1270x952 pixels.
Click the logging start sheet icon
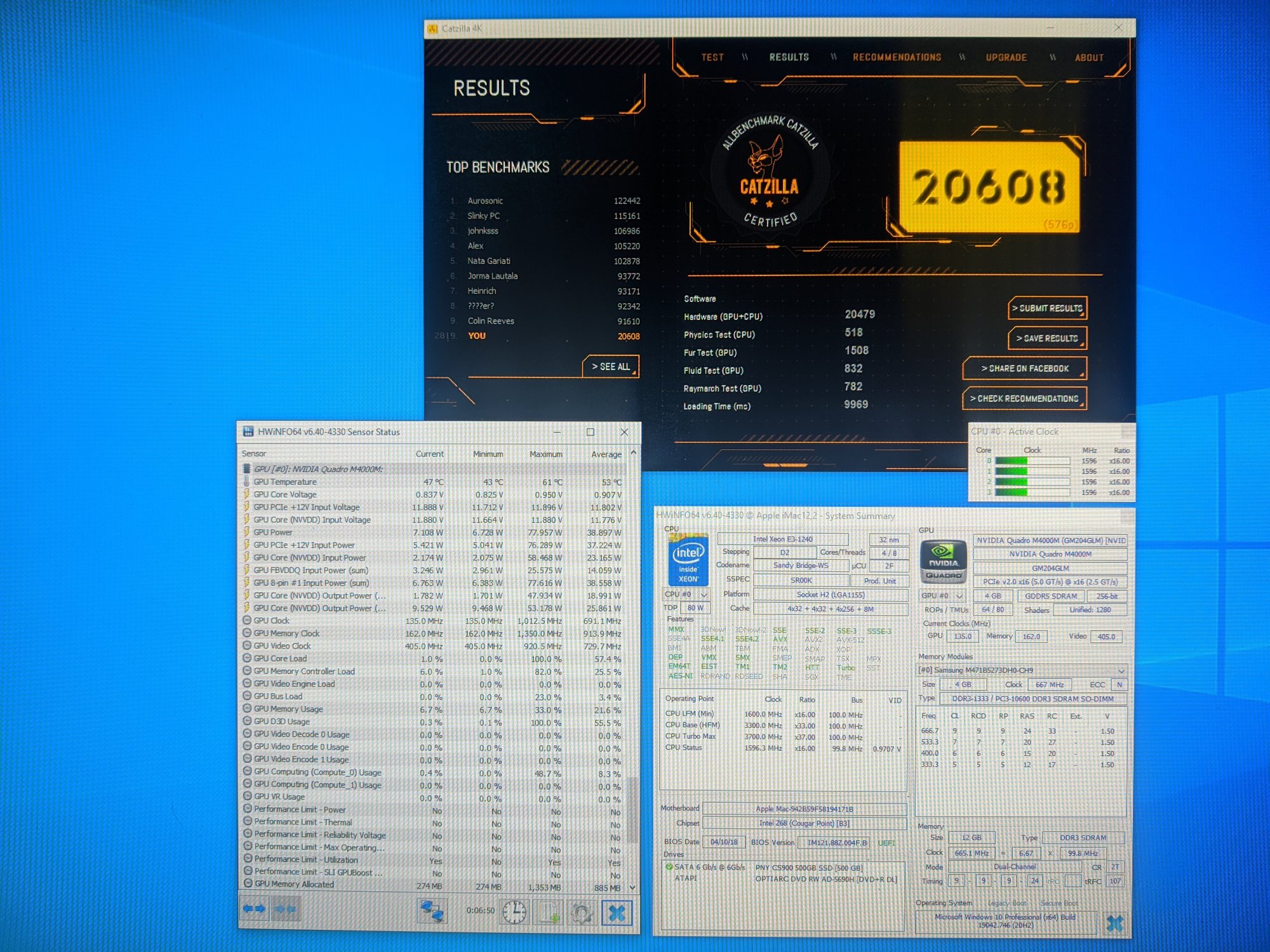point(549,912)
